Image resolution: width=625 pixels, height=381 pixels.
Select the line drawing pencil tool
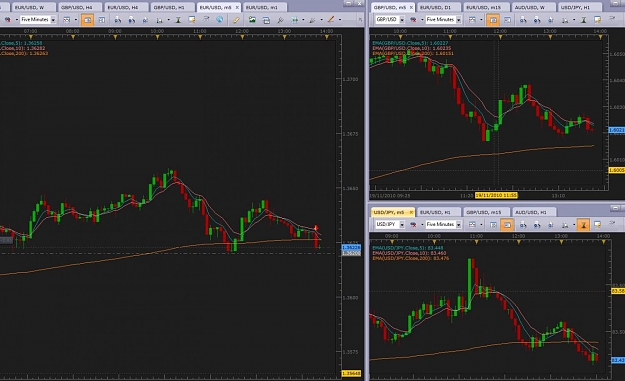pyautogui.click(x=331, y=19)
